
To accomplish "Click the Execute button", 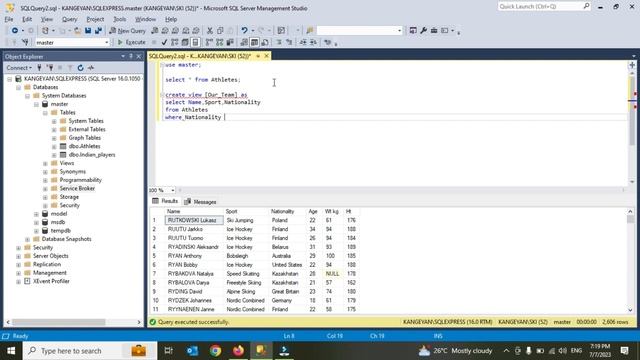I will (131, 42).
